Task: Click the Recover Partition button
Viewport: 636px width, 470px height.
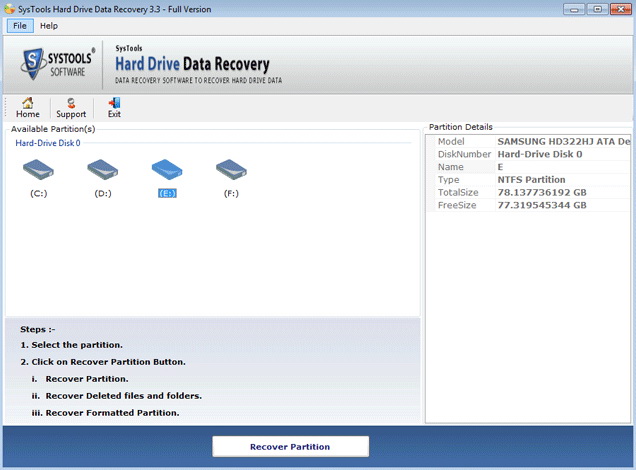Action: point(290,446)
